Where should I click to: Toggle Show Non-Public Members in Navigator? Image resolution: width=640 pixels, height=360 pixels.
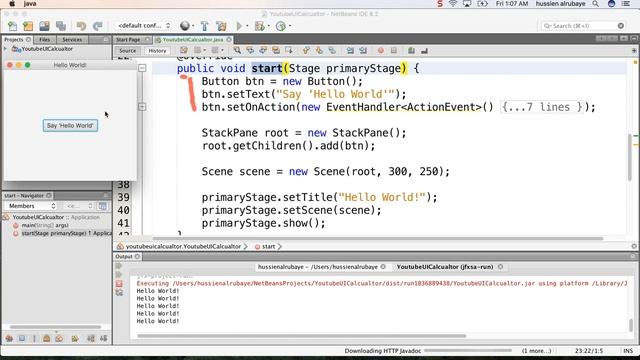click(47, 338)
